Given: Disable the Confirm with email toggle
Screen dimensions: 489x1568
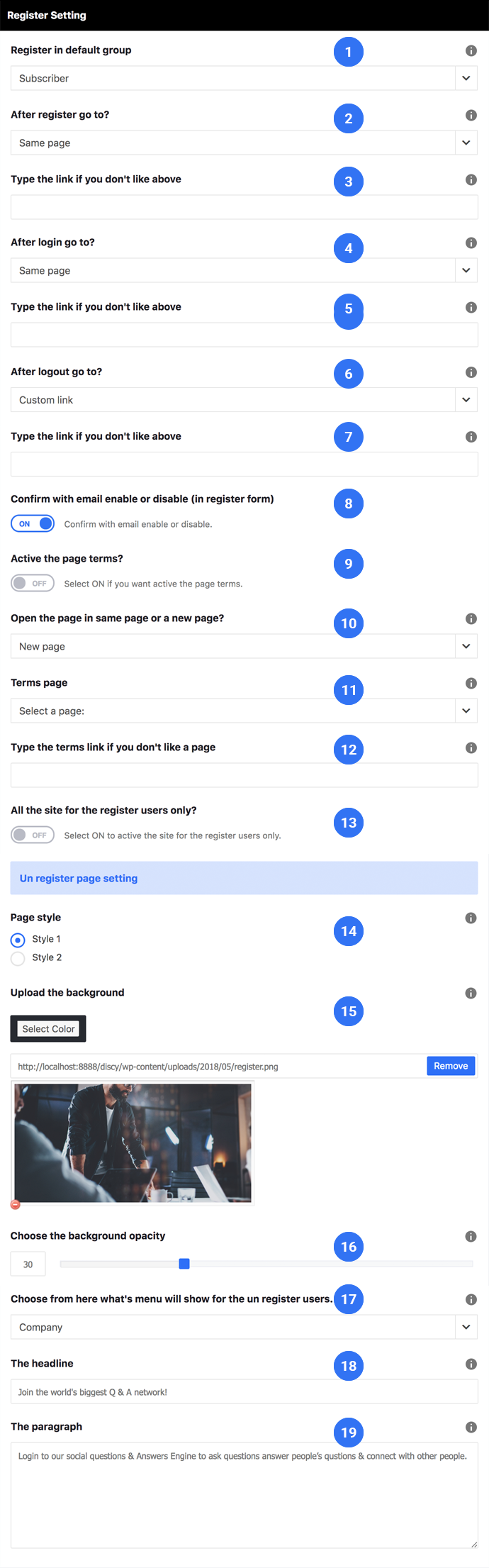Looking at the screenshot, I should 33,524.
